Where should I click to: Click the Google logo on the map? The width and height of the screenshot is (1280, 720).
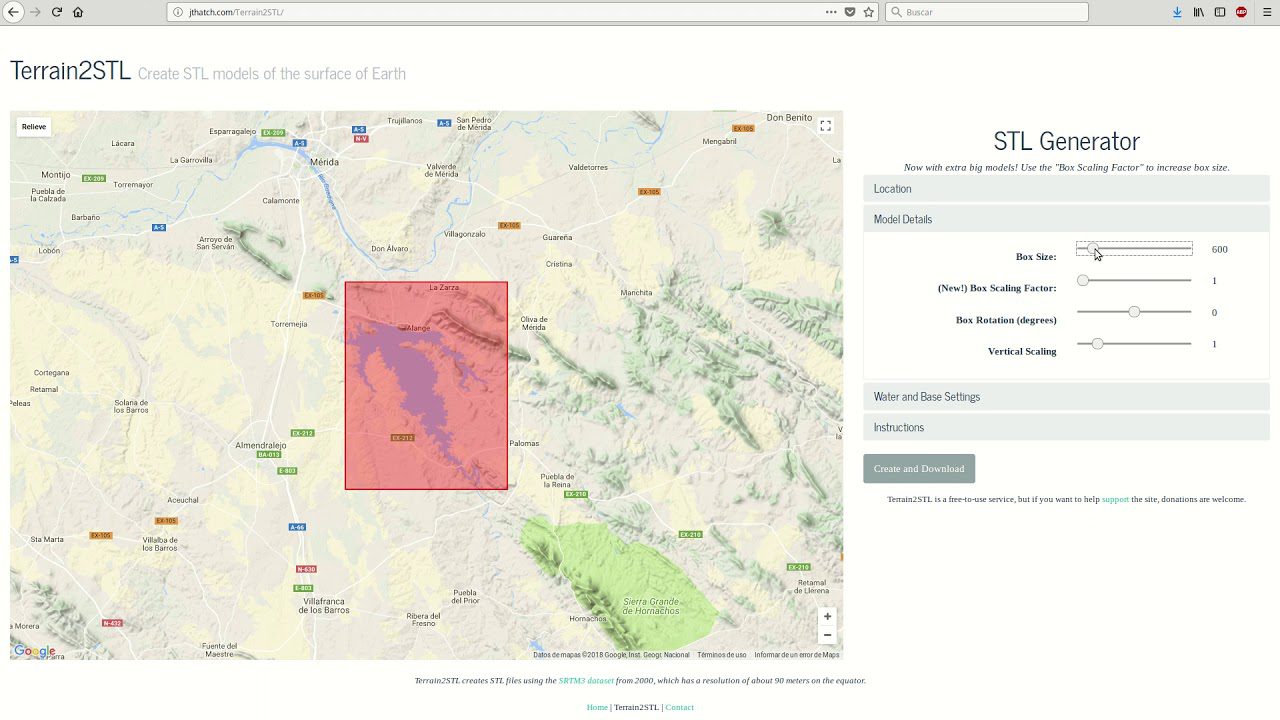(x=35, y=651)
